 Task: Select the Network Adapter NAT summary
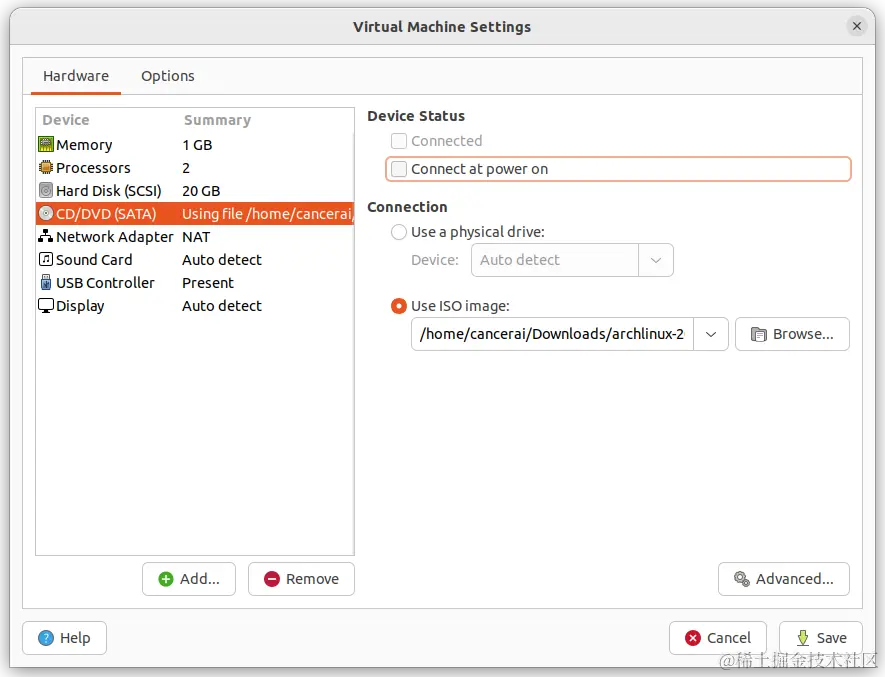[x=196, y=237]
